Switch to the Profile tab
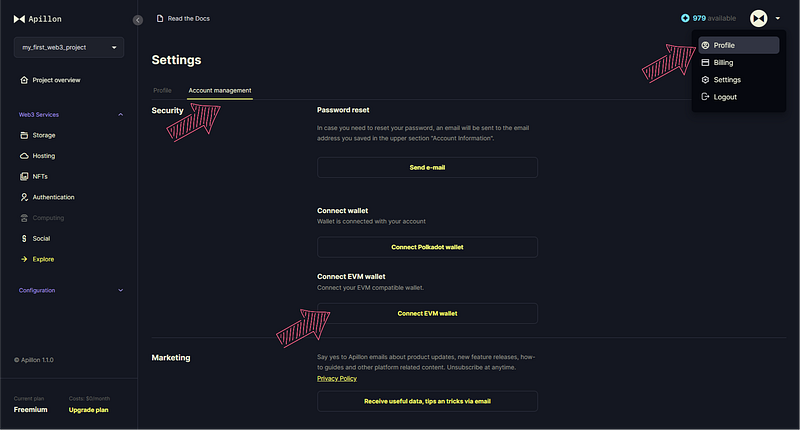The width and height of the screenshot is (800, 430). click(x=162, y=90)
